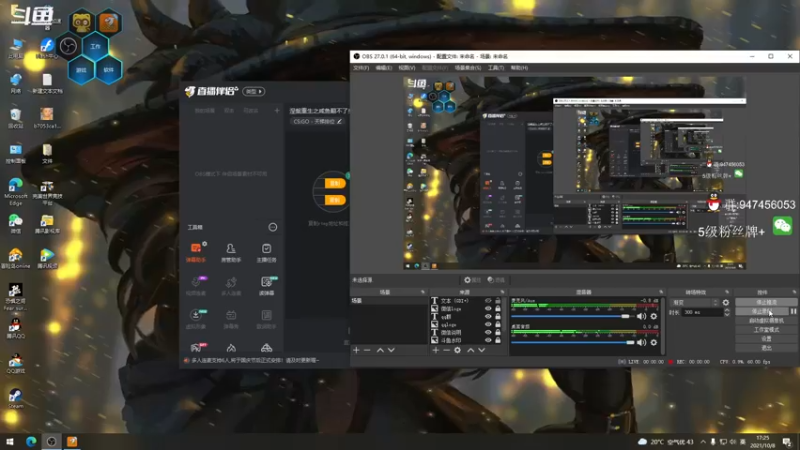Open the 游戏 hexagon folder

(x=82, y=70)
